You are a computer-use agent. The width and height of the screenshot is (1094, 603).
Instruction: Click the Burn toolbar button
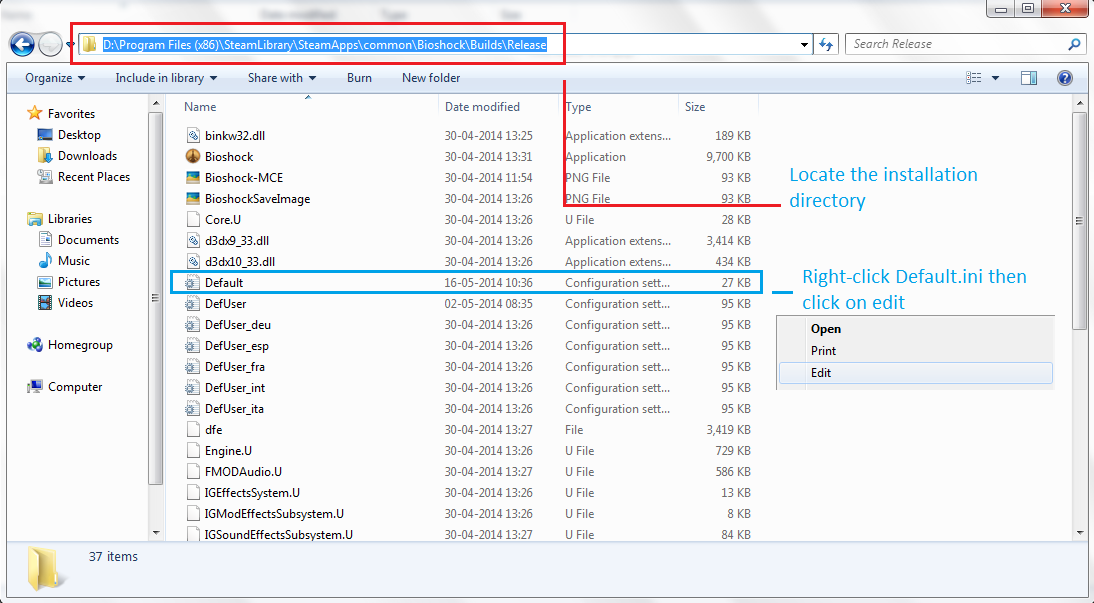click(x=359, y=78)
